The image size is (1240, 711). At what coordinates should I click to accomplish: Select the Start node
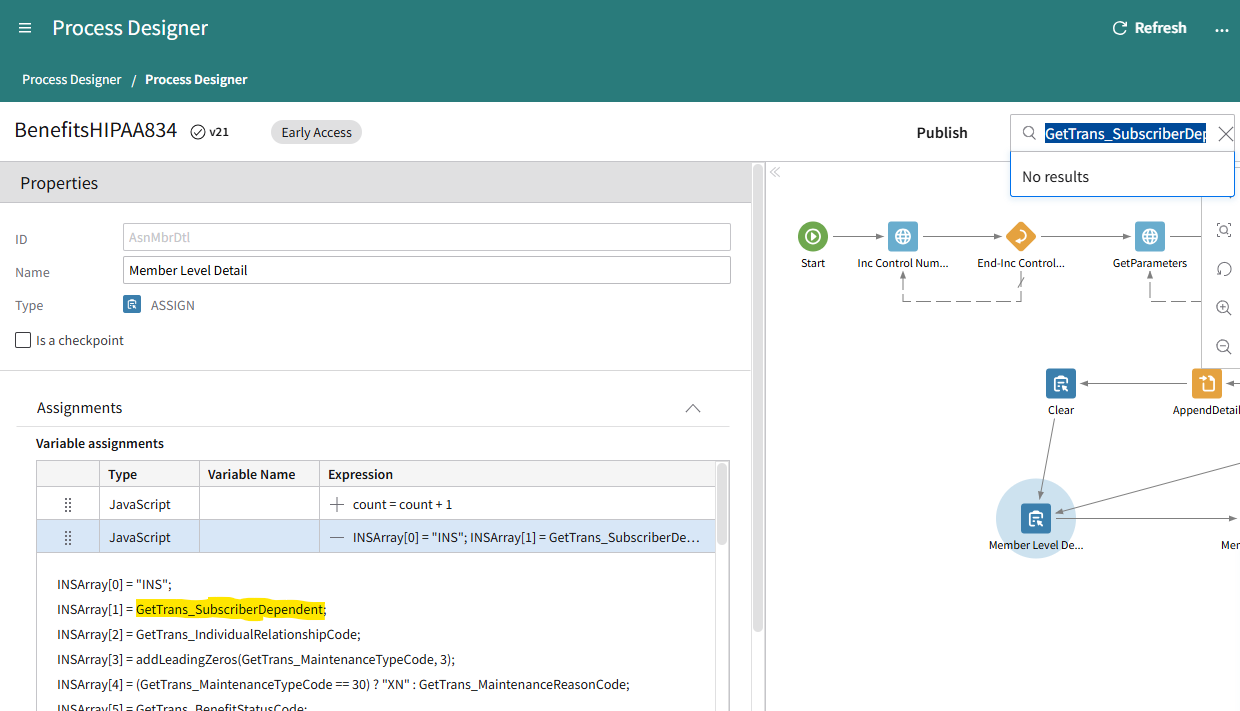point(813,237)
